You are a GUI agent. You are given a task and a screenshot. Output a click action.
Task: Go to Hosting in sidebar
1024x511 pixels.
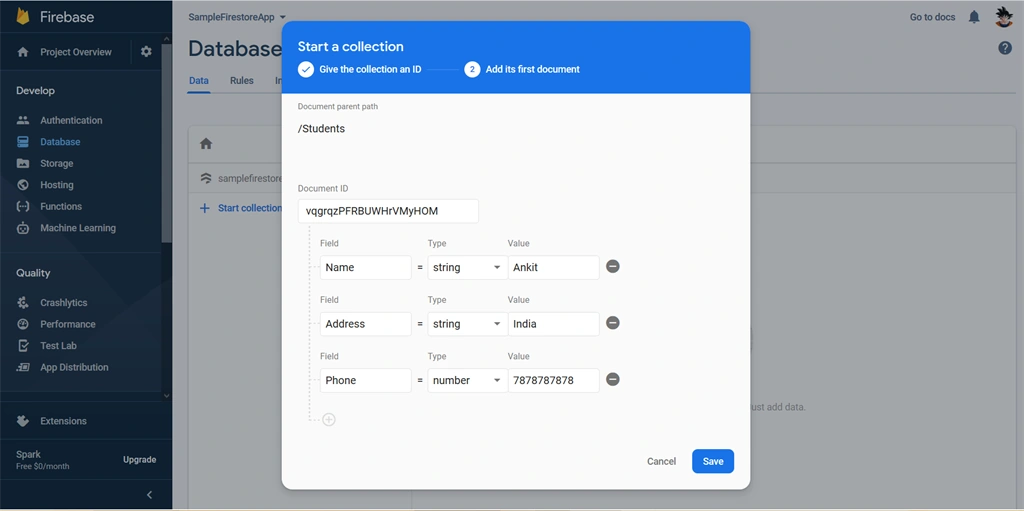pos(57,185)
